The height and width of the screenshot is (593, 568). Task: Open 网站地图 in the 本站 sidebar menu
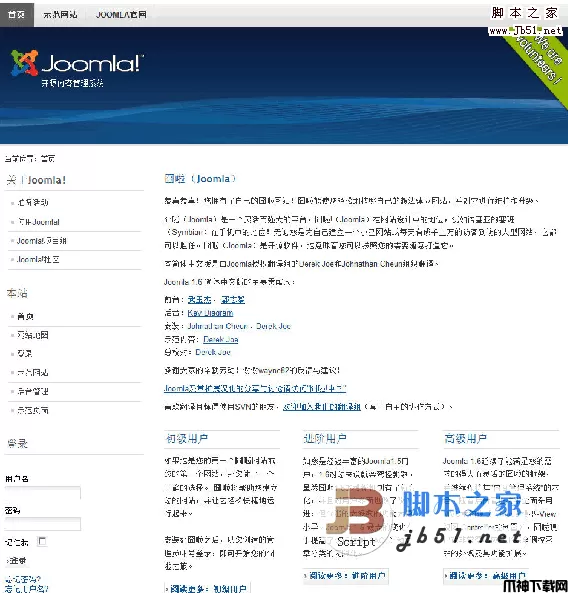click(x=33, y=335)
